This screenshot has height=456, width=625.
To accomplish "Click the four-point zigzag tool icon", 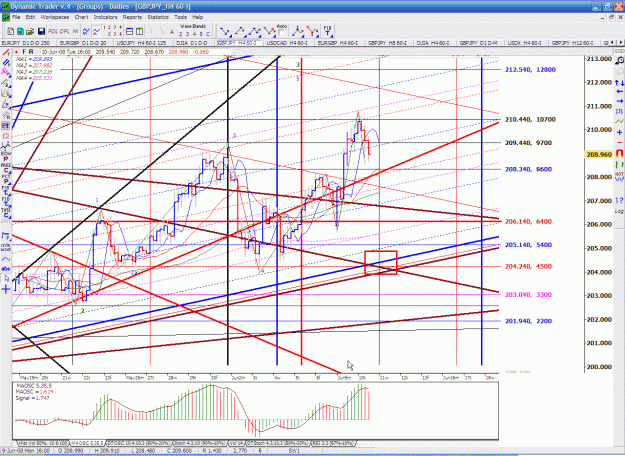I will click(269, 31).
